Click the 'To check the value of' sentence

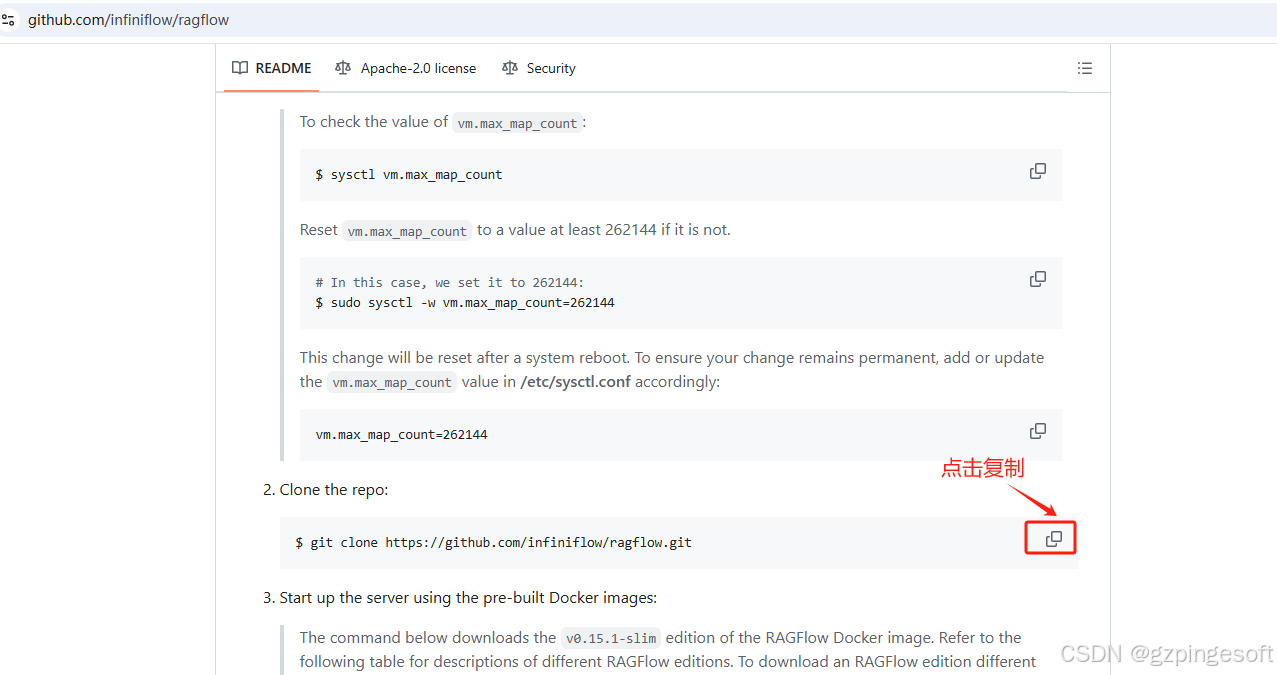tap(443, 122)
